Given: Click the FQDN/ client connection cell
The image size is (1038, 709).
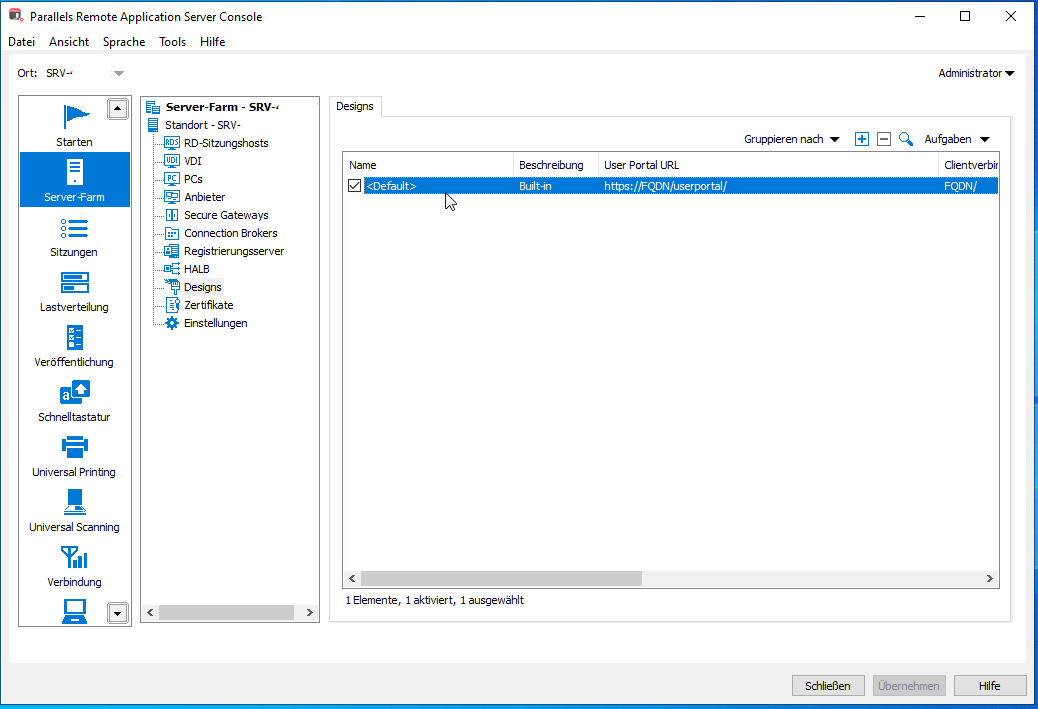Looking at the screenshot, I should pyautogui.click(x=961, y=186).
